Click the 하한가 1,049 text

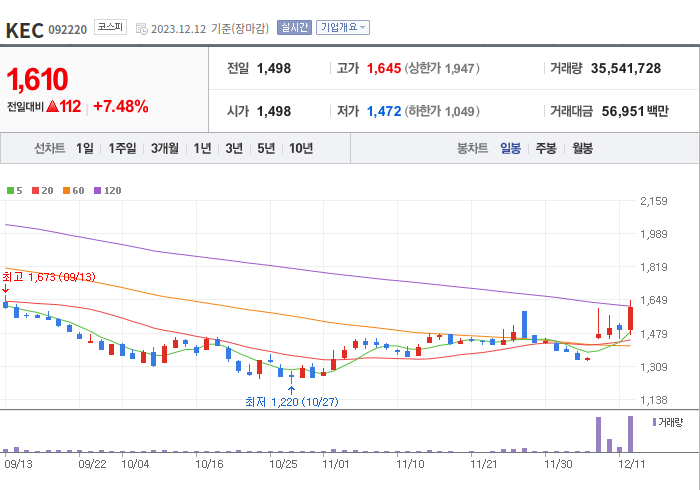tap(442, 111)
